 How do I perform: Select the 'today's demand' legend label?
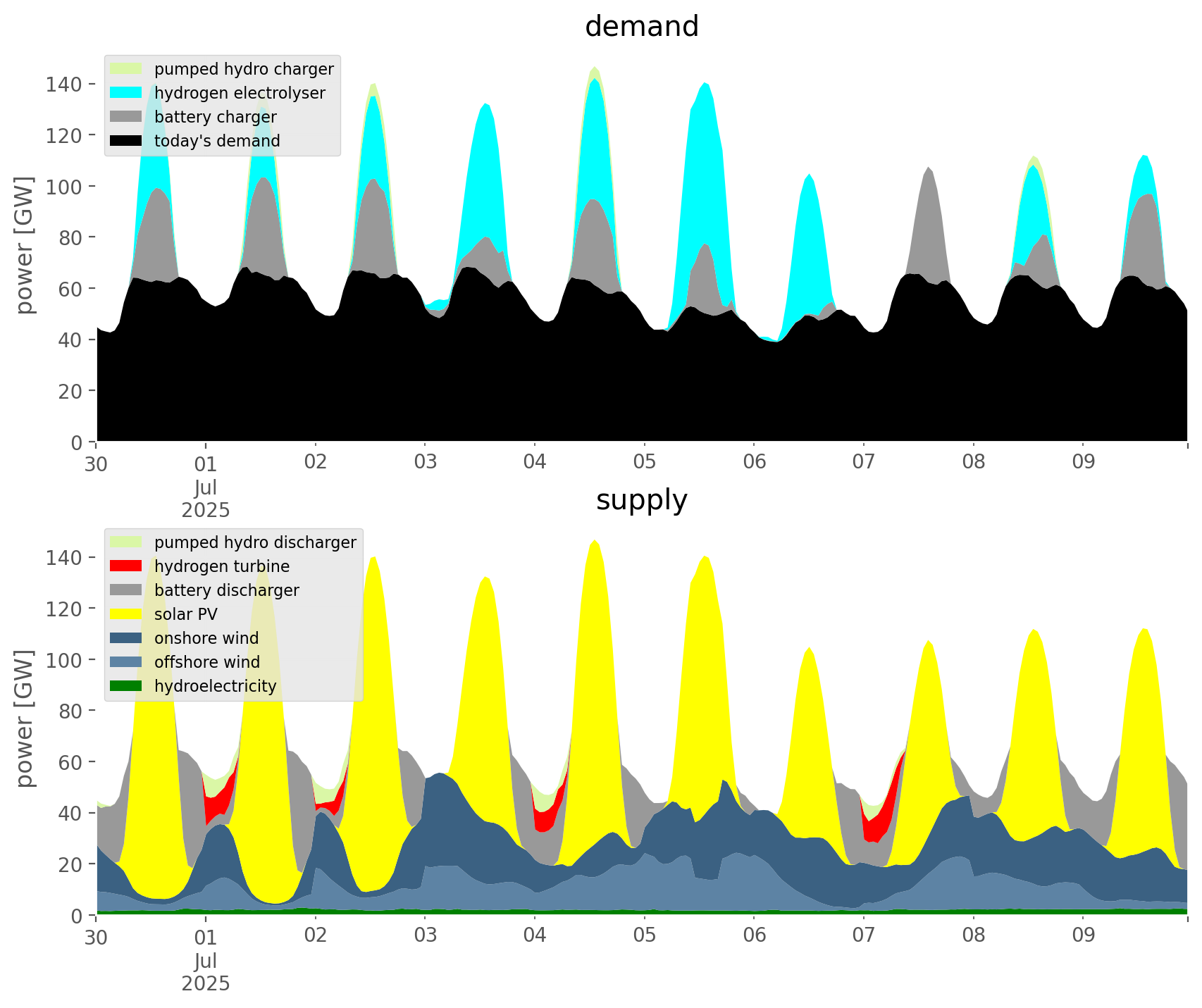[217, 141]
